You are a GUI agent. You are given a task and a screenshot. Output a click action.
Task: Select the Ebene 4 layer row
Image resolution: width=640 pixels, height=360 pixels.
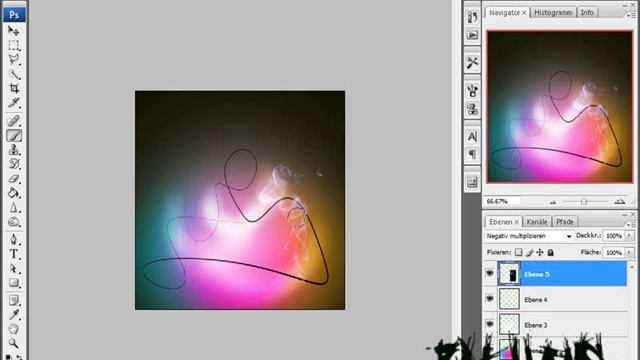coord(556,300)
